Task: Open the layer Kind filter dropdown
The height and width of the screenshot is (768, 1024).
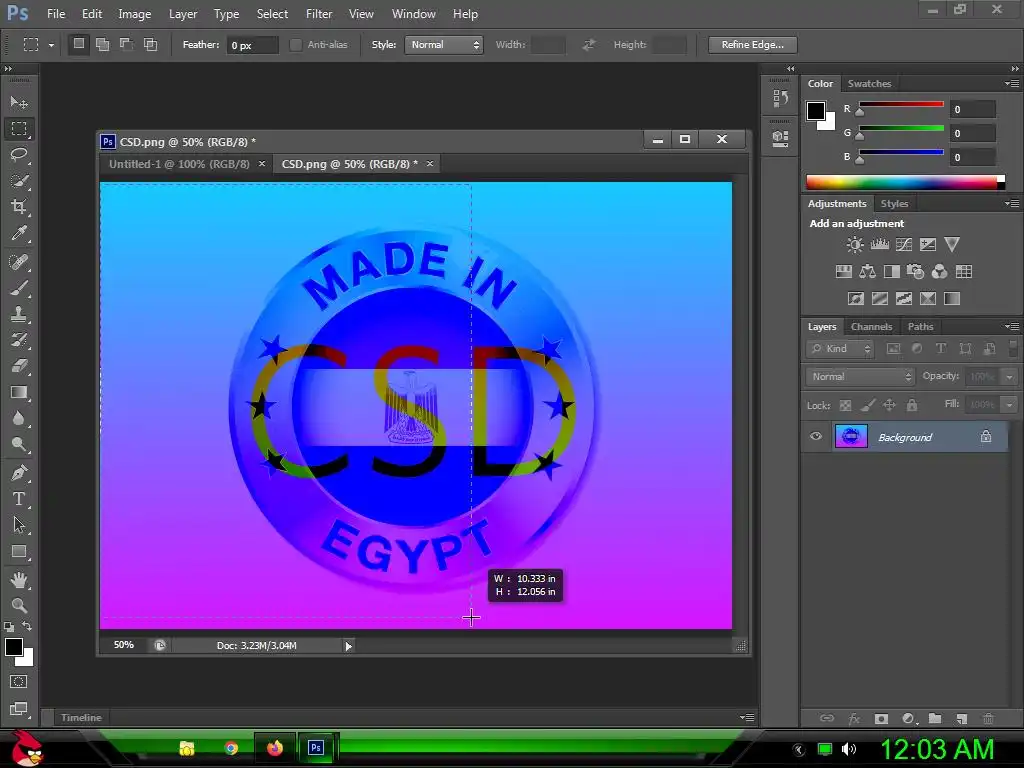Action: (840, 349)
